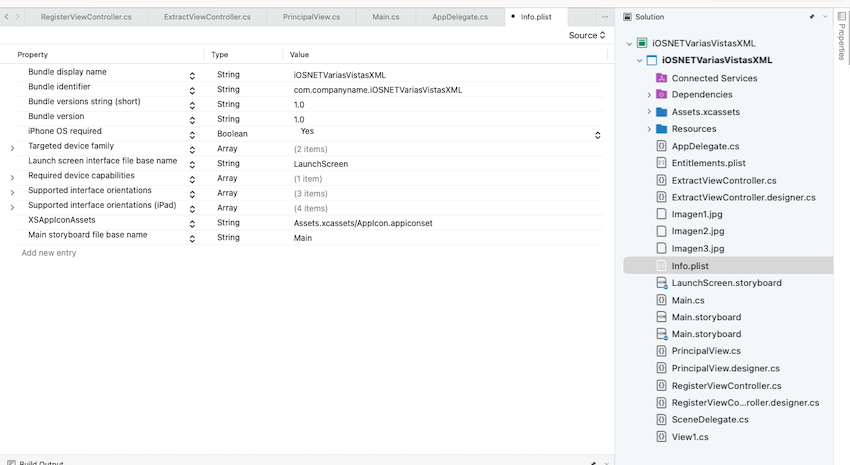
Task: Expand the Resources folder
Action: tap(649, 129)
